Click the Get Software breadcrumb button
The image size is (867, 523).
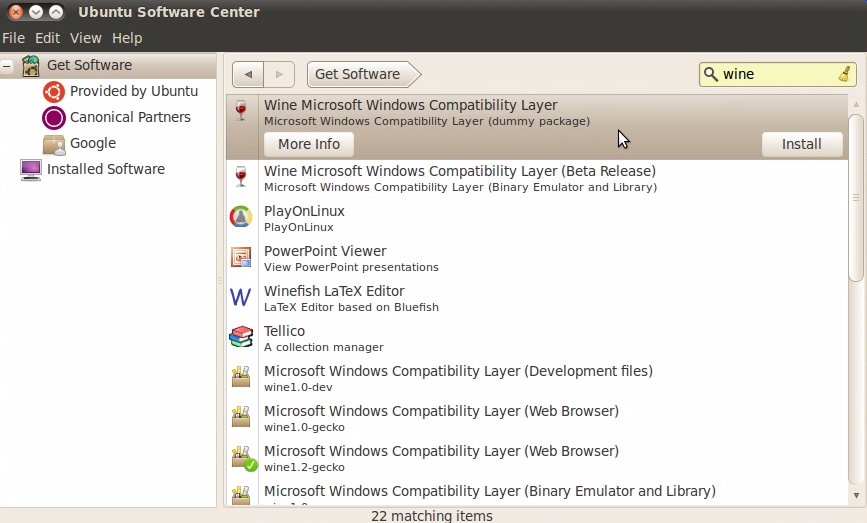[x=363, y=75]
